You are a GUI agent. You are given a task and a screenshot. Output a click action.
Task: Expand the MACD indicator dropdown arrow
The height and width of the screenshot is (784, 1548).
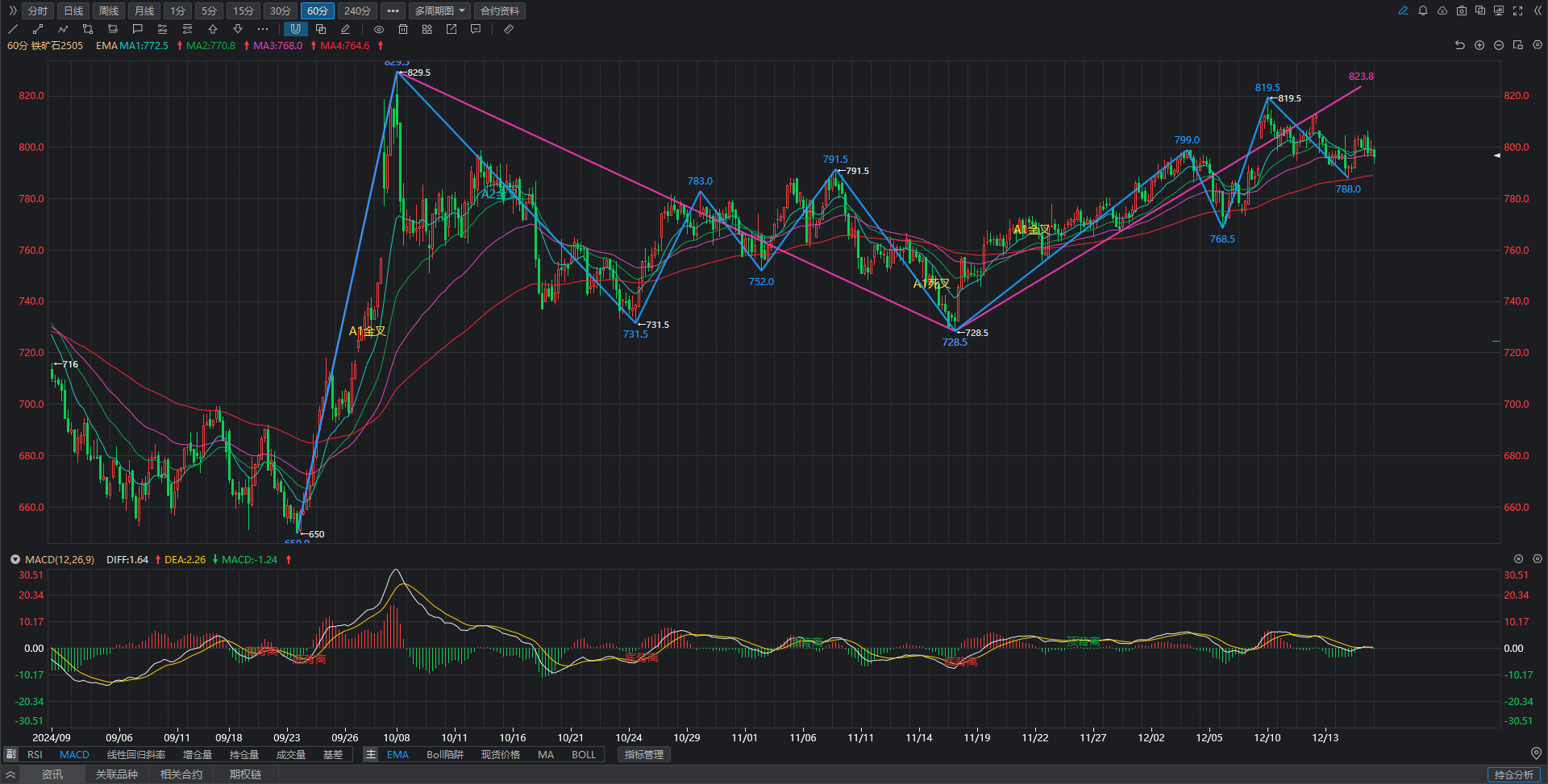15,559
